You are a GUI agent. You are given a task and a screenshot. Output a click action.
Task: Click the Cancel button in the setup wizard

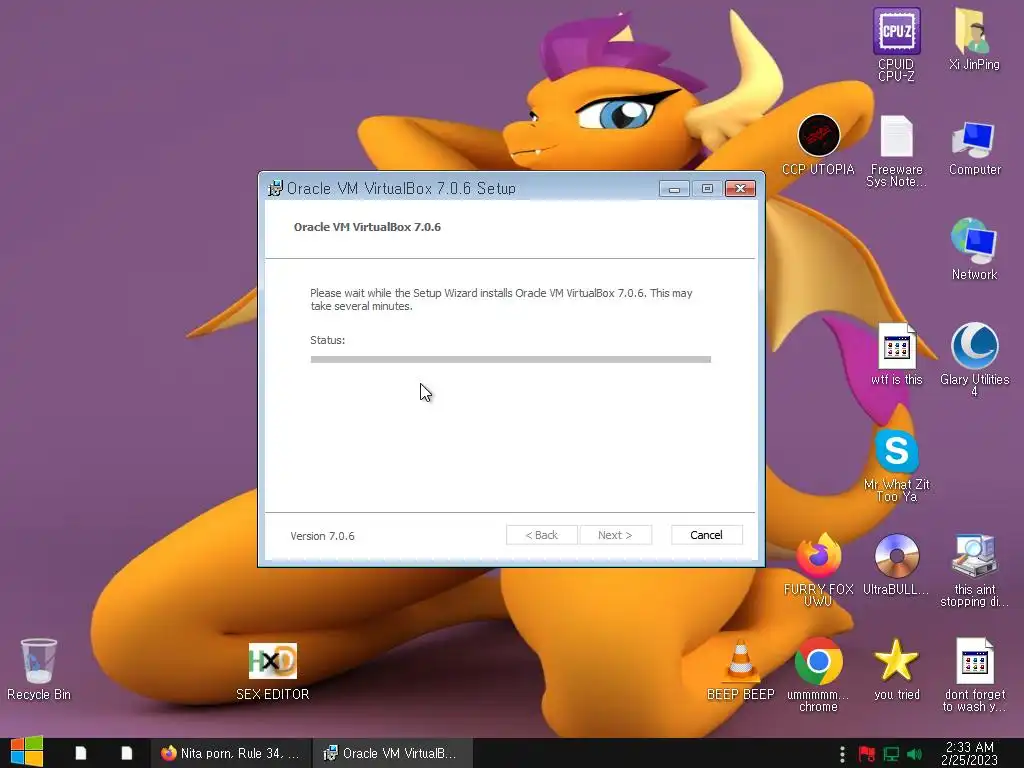pos(707,535)
